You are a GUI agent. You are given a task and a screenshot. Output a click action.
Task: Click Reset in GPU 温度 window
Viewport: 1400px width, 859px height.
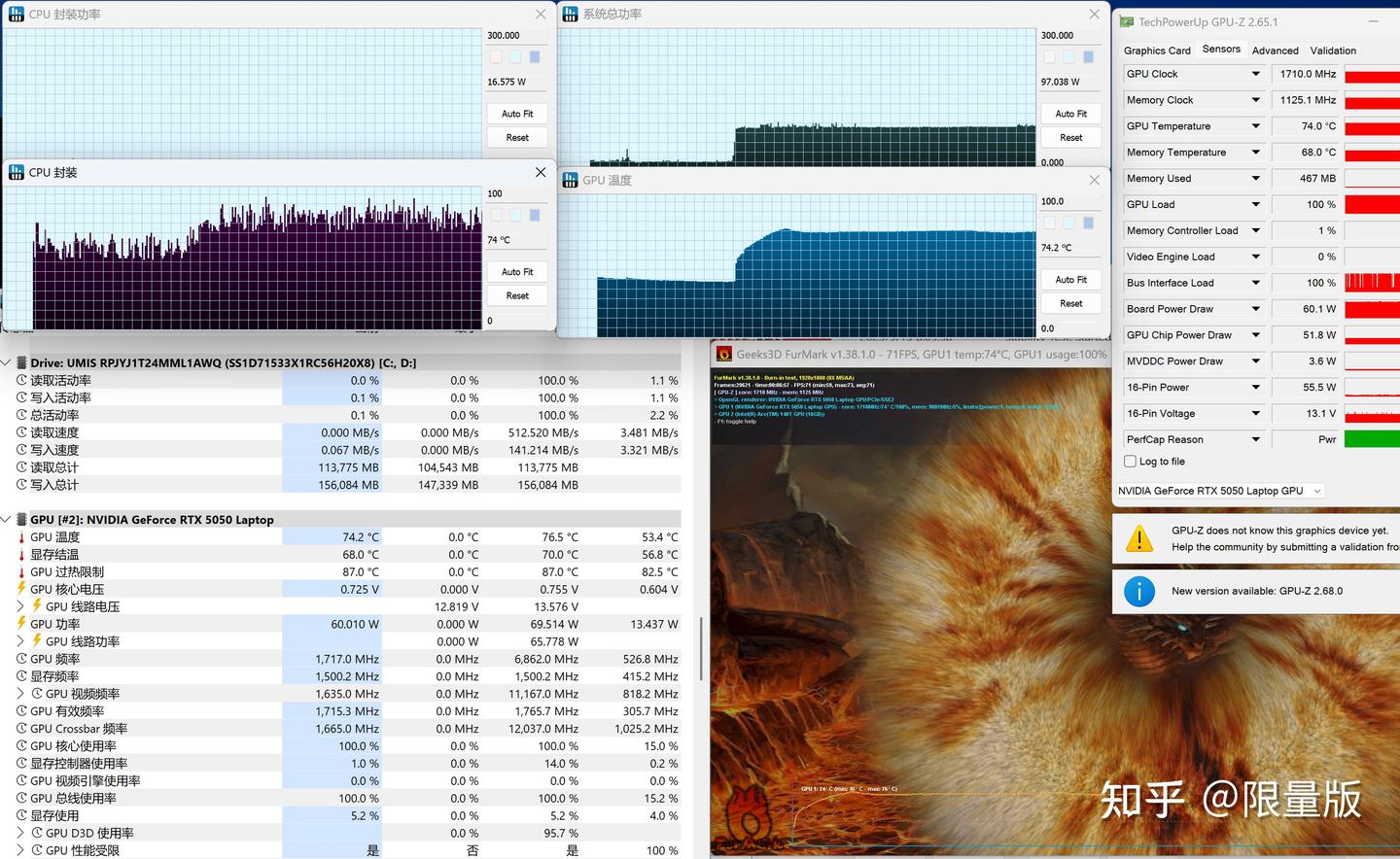1071,303
